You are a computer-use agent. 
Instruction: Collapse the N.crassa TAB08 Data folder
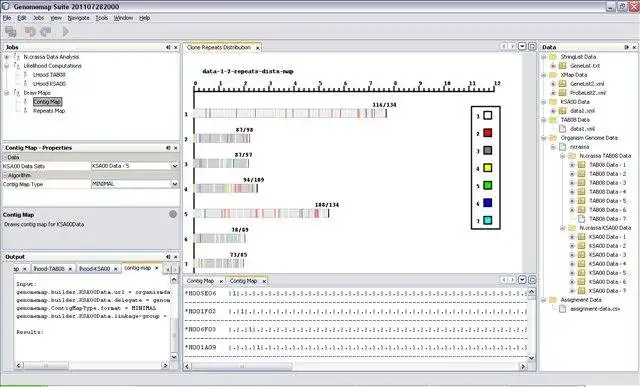tap(562, 156)
